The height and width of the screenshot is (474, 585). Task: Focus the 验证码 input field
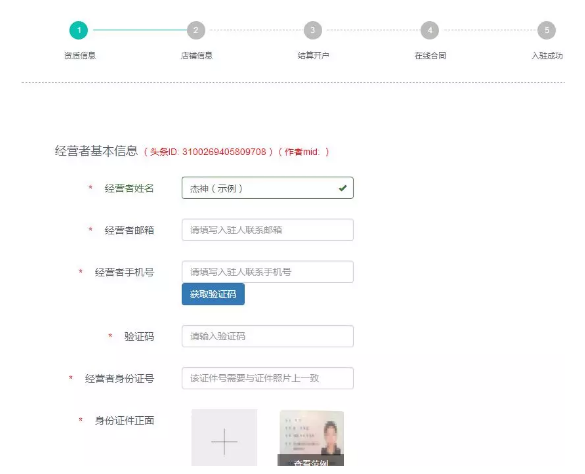(268, 336)
